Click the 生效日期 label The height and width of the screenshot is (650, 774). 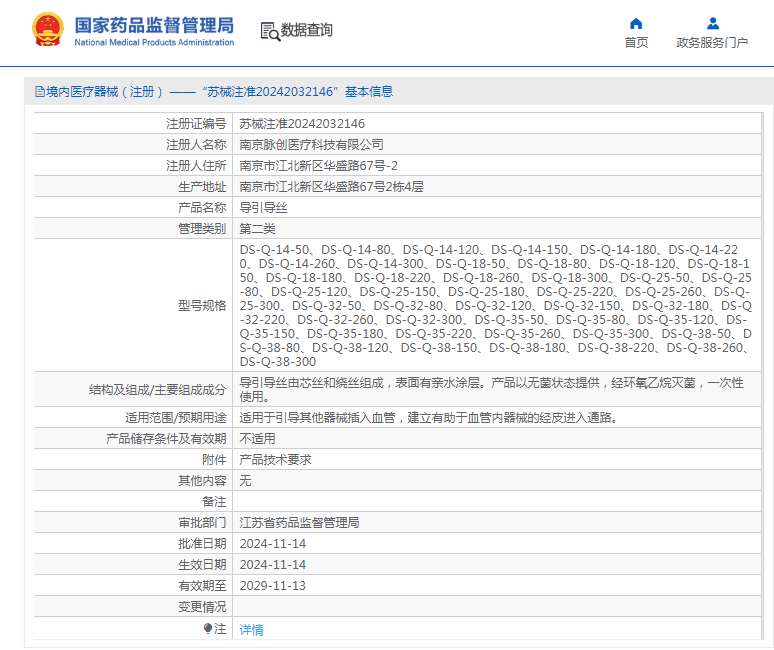point(202,565)
